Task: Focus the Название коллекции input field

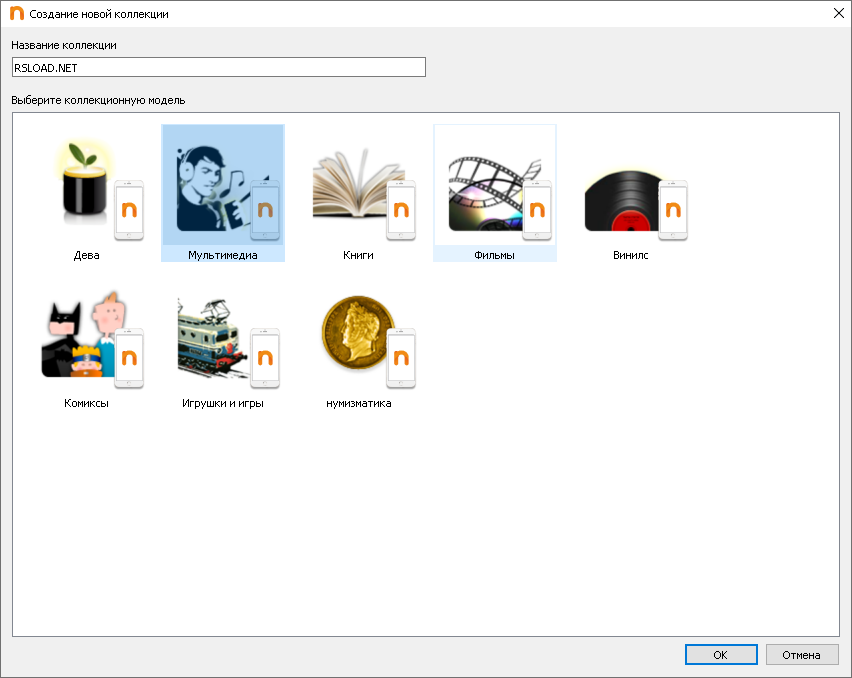Action: pyautogui.click(x=218, y=67)
